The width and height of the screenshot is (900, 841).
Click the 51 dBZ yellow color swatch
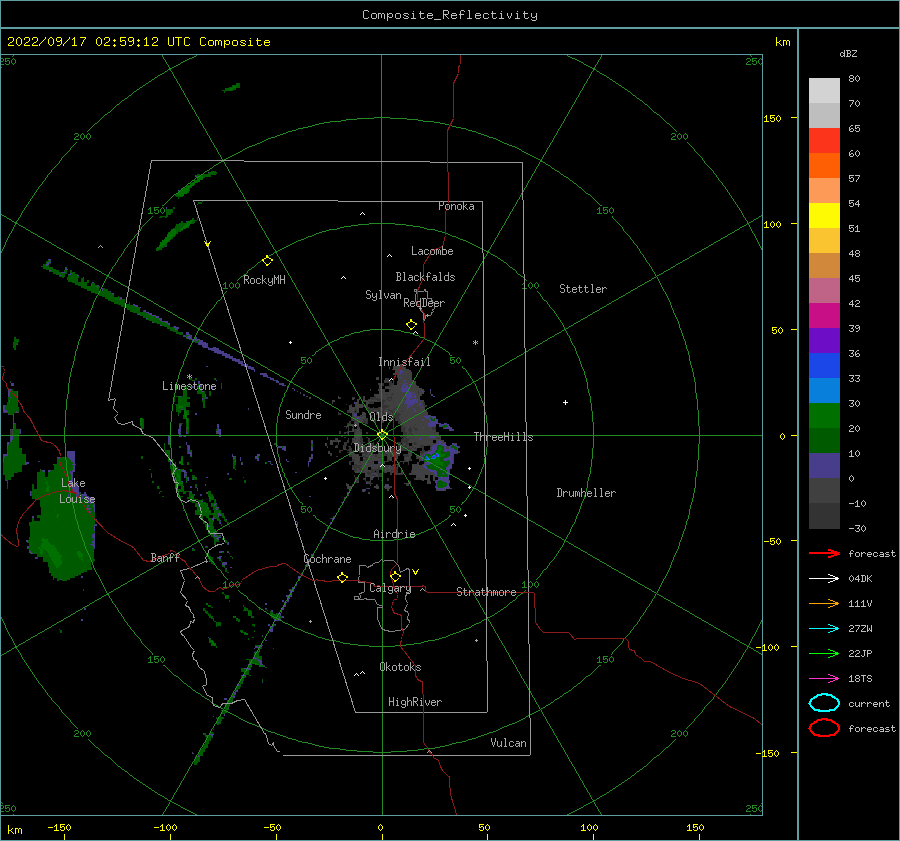click(x=824, y=216)
